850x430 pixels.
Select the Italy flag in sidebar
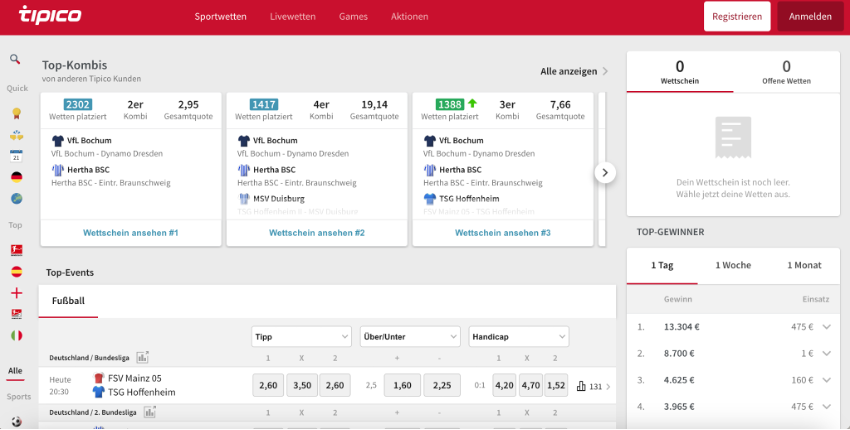(x=16, y=336)
